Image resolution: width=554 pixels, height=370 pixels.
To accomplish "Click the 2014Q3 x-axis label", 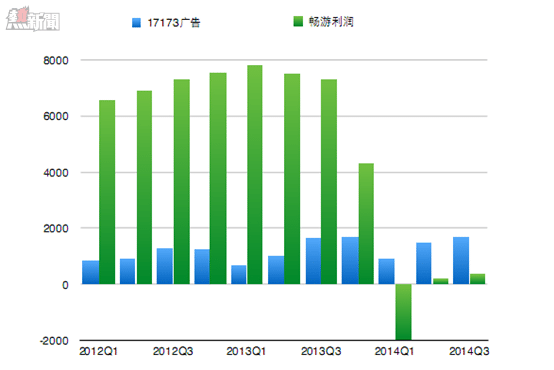I will pos(469,351).
